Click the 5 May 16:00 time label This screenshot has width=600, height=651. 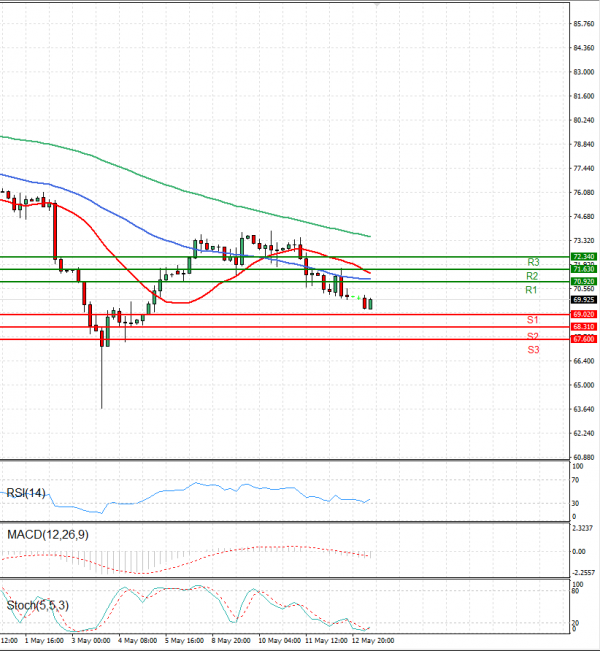click(184, 640)
